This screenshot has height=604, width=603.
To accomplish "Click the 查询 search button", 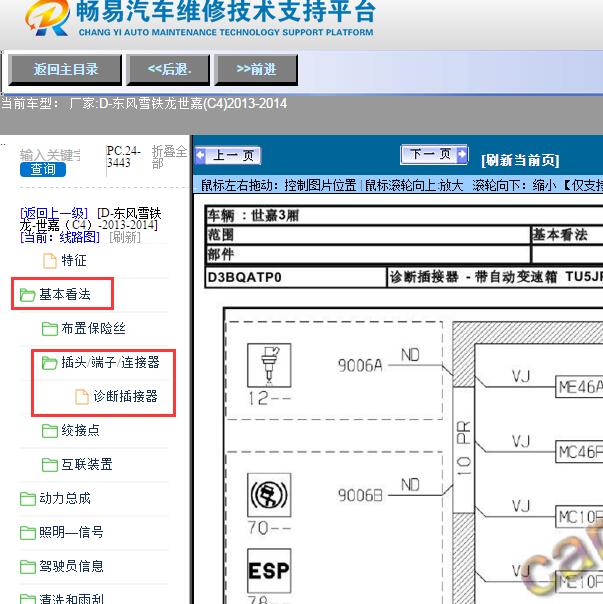I will 43,169.
